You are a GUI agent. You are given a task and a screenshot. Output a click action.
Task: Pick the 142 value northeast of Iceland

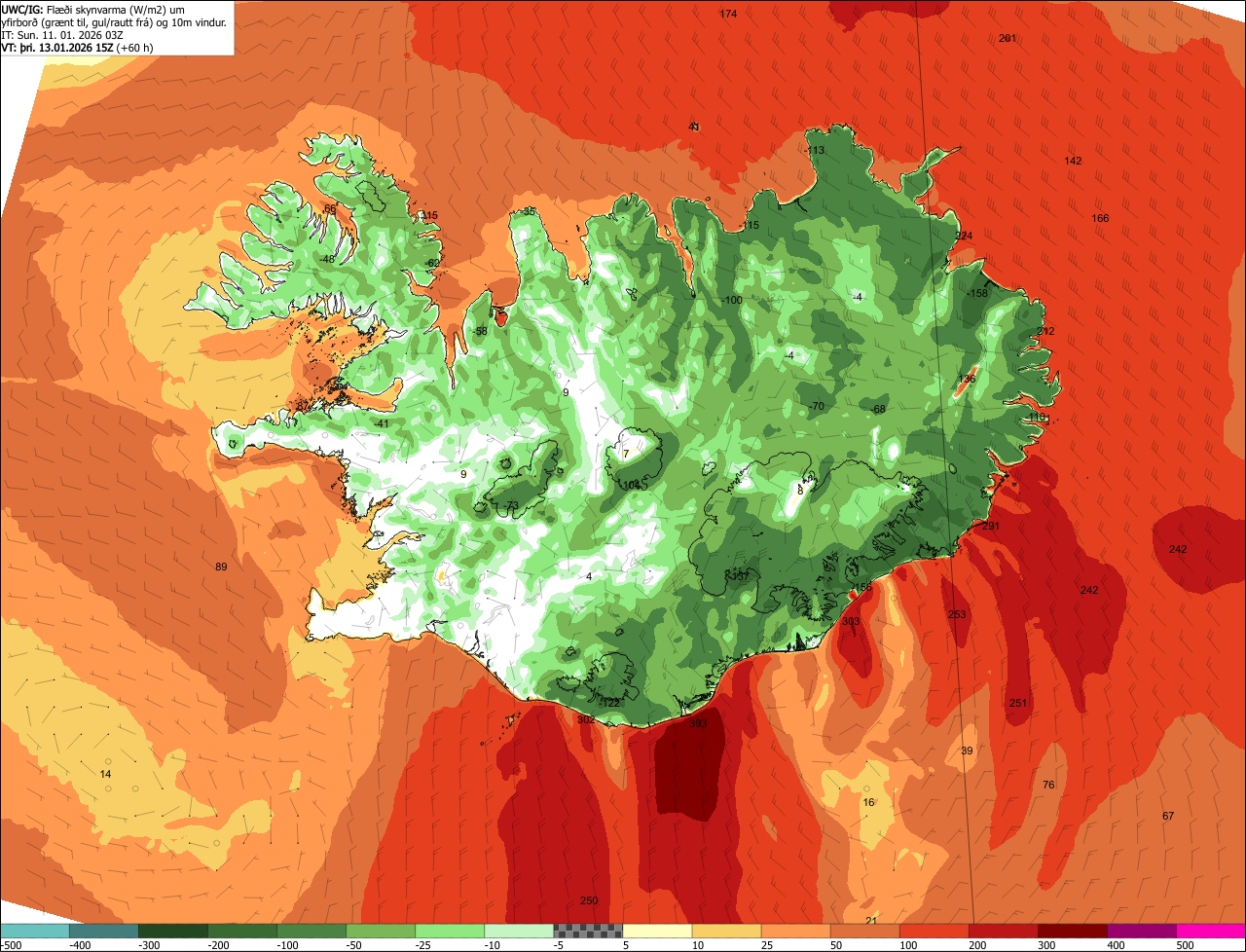point(1073,161)
